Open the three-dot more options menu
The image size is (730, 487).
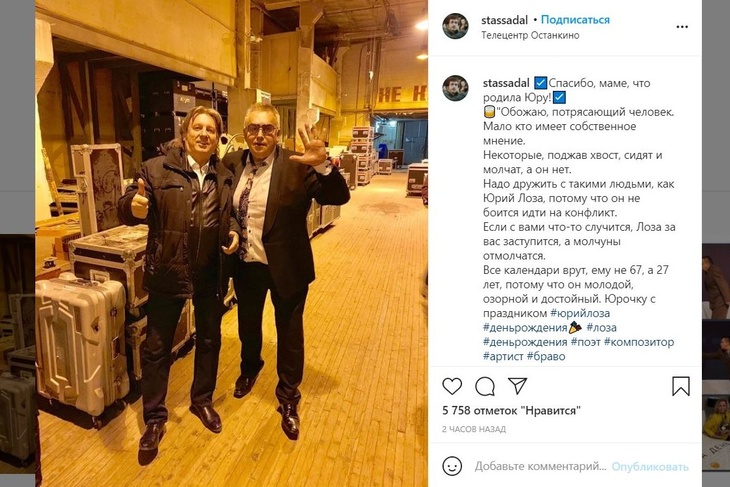pyautogui.click(x=682, y=27)
